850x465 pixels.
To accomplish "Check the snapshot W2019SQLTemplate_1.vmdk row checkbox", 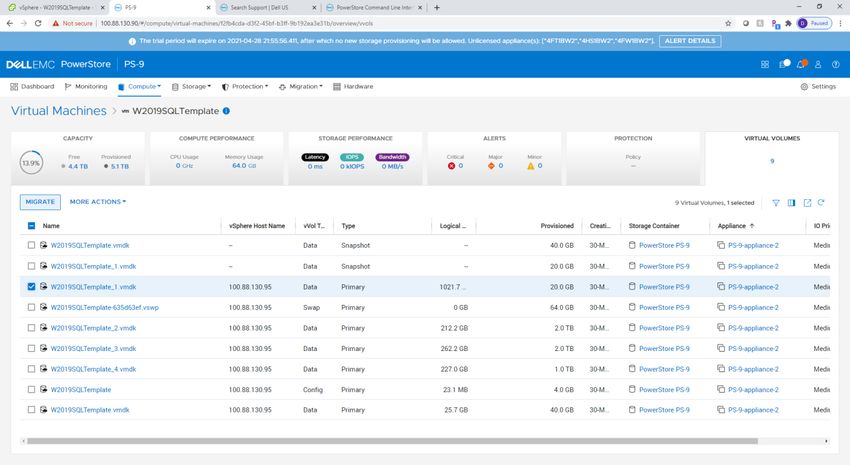I will pyautogui.click(x=31, y=266).
